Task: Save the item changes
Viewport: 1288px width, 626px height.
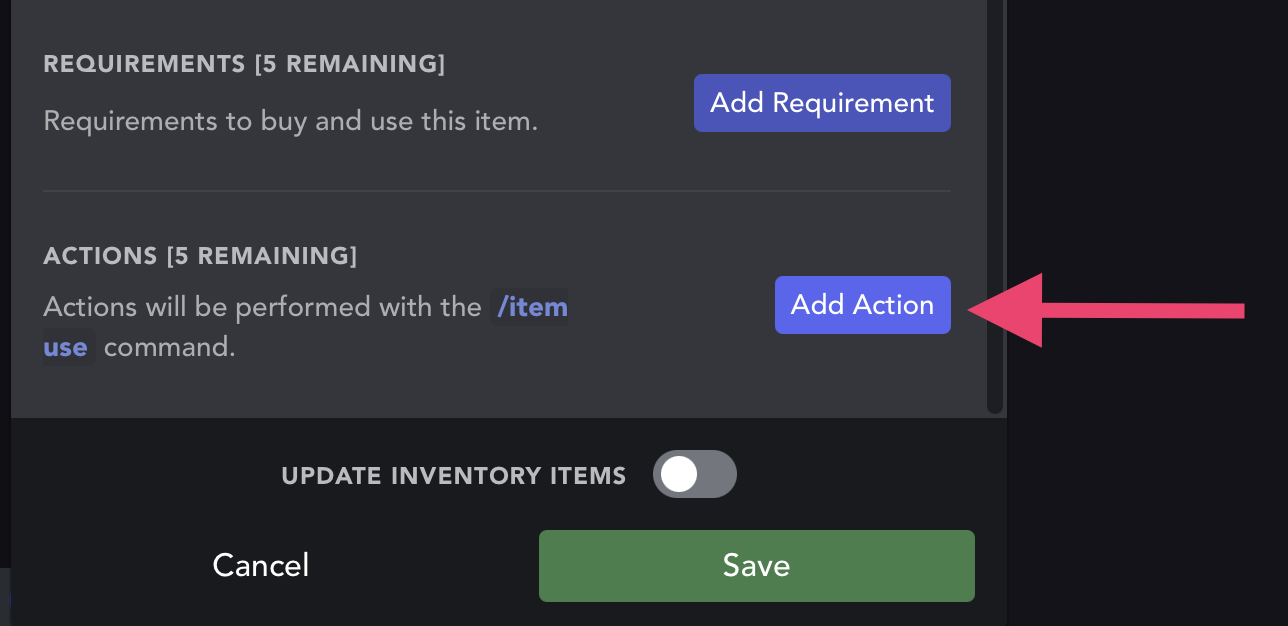Action: tap(756, 566)
